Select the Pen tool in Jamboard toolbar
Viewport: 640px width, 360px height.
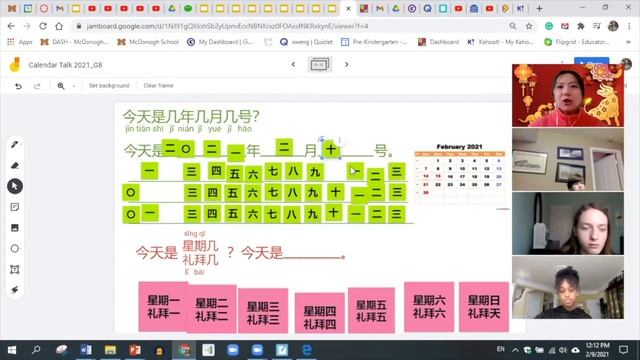point(15,144)
